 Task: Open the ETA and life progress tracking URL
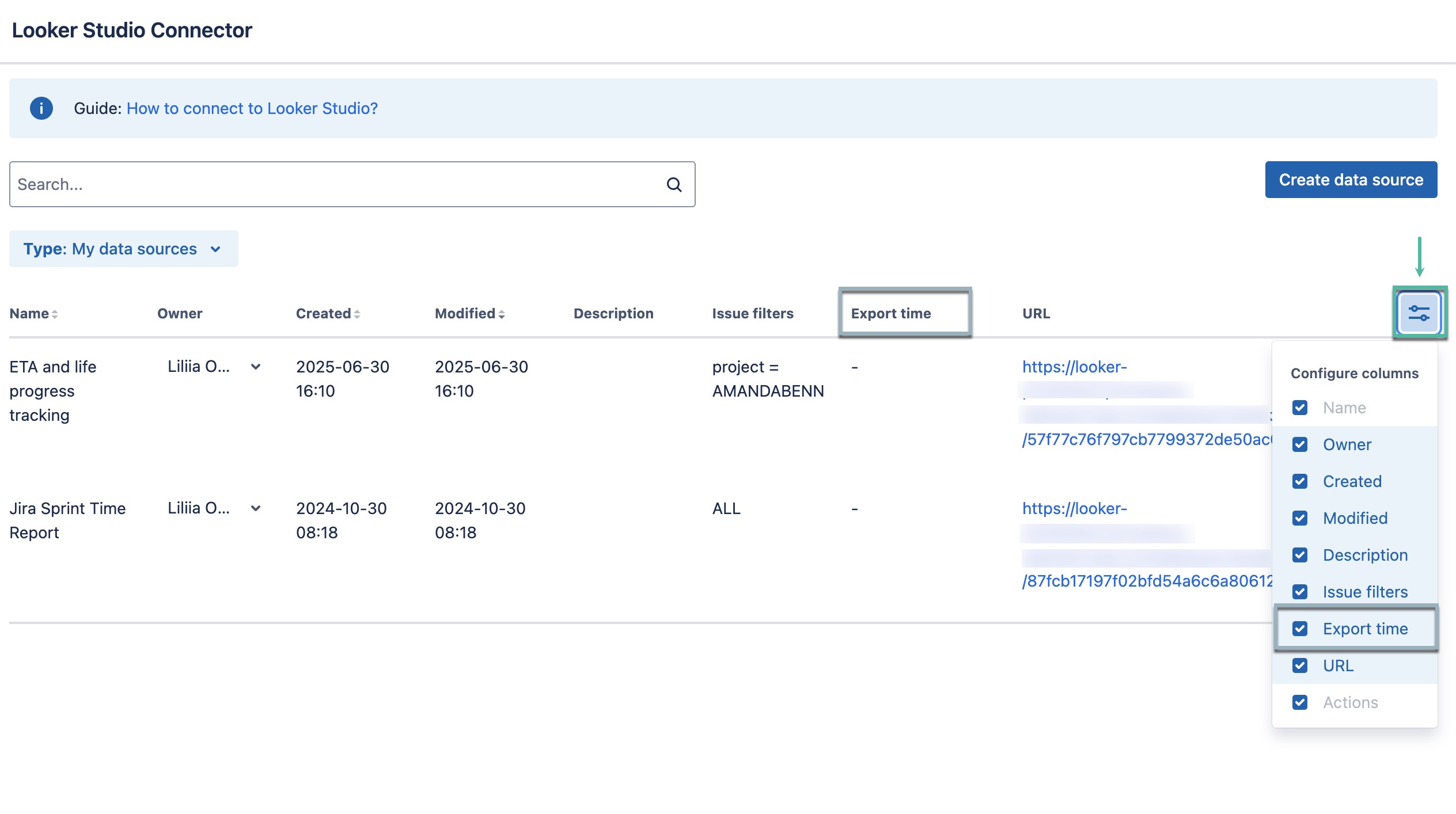tap(1074, 367)
